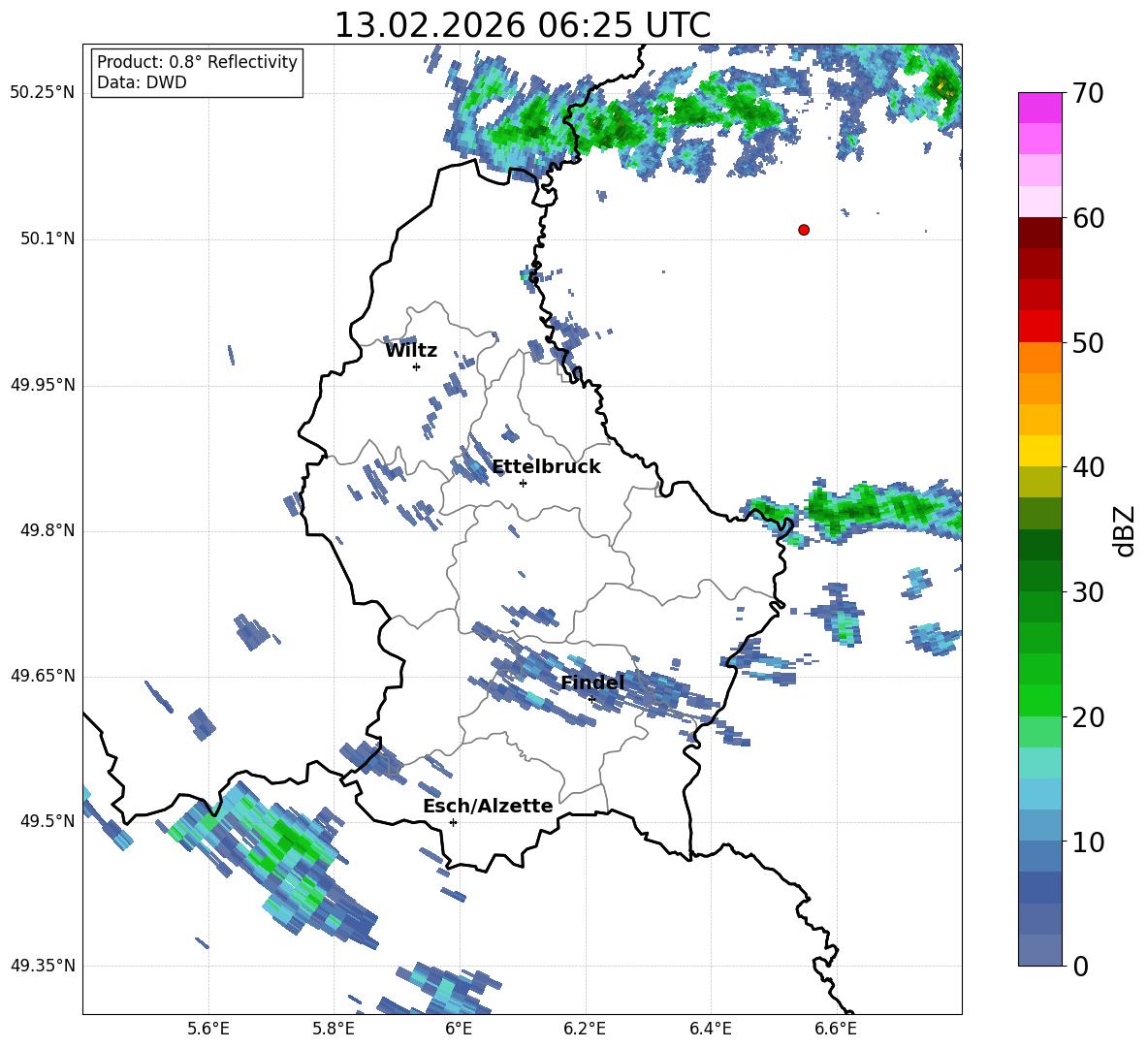Viewport: 1148px width, 1048px height.
Task: Click the dBZ colorbar axis label
Action: (x=1126, y=530)
